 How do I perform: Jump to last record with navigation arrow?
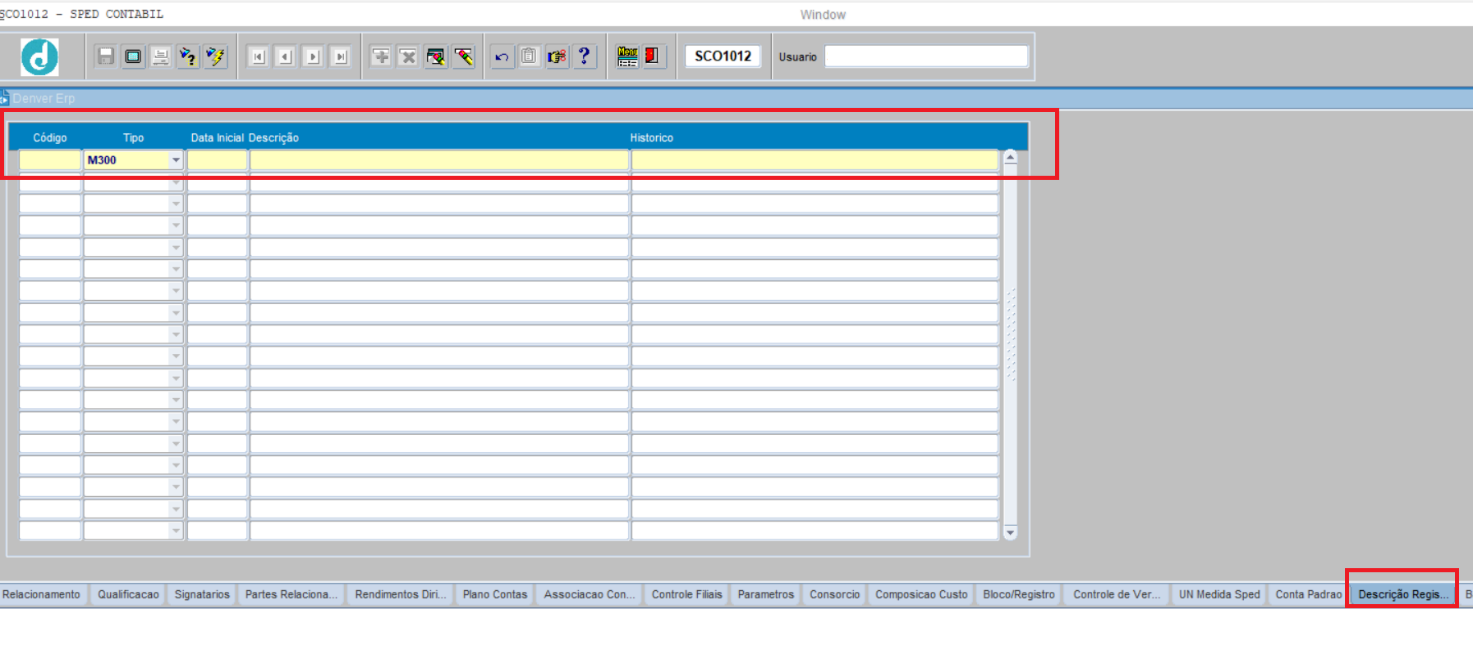pos(341,57)
